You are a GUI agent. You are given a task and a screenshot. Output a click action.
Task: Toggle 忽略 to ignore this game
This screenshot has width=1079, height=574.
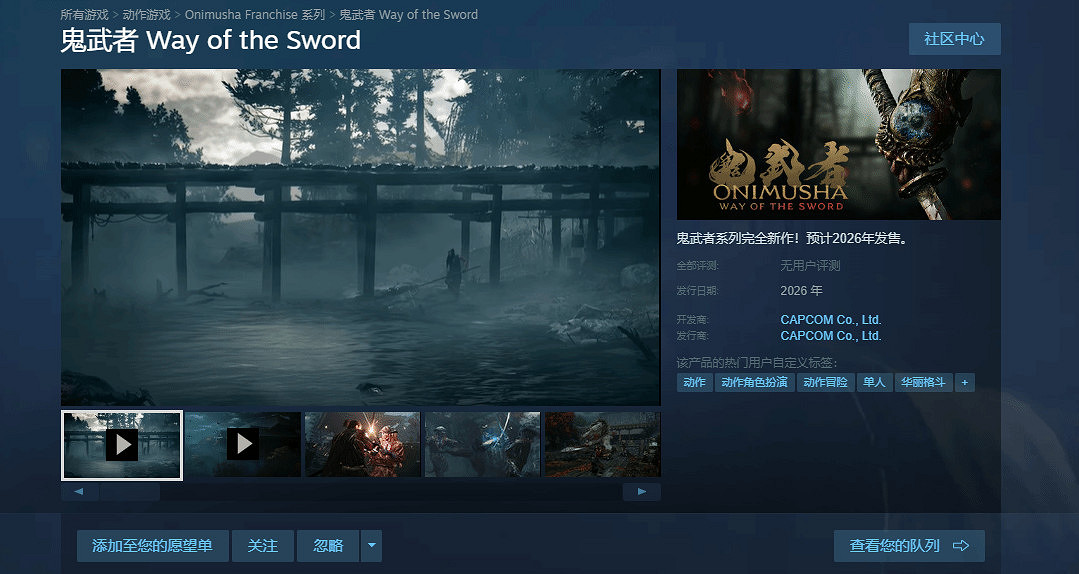click(328, 546)
